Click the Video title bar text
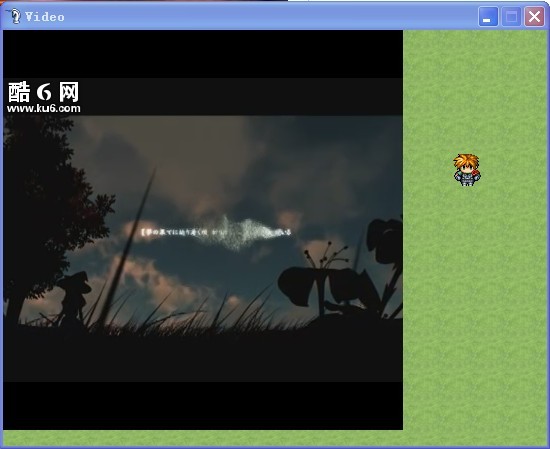The width and height of the screenshot is (550, 449). tap(45, 17)
